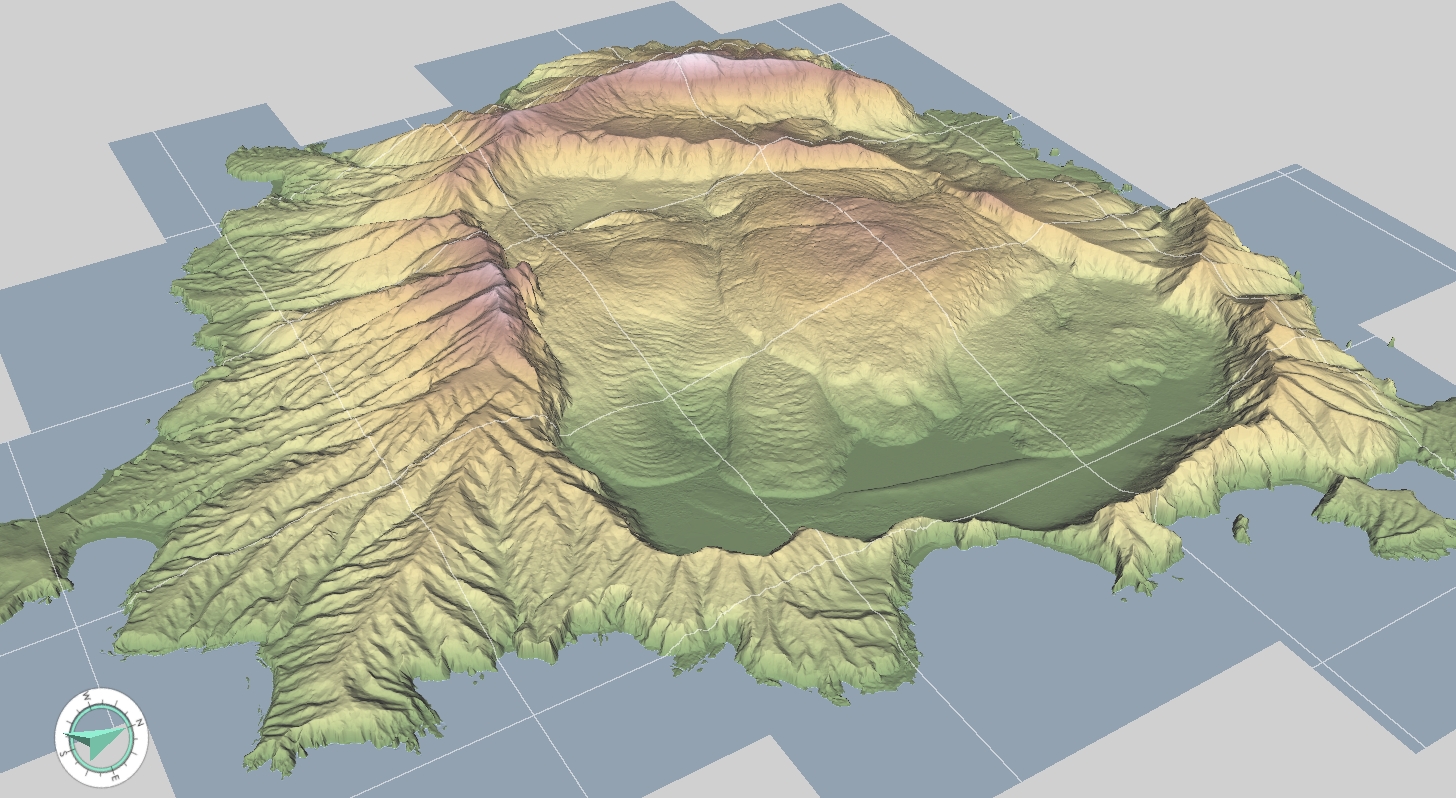Select the small islet off the right coast

tap(1242, 528)
